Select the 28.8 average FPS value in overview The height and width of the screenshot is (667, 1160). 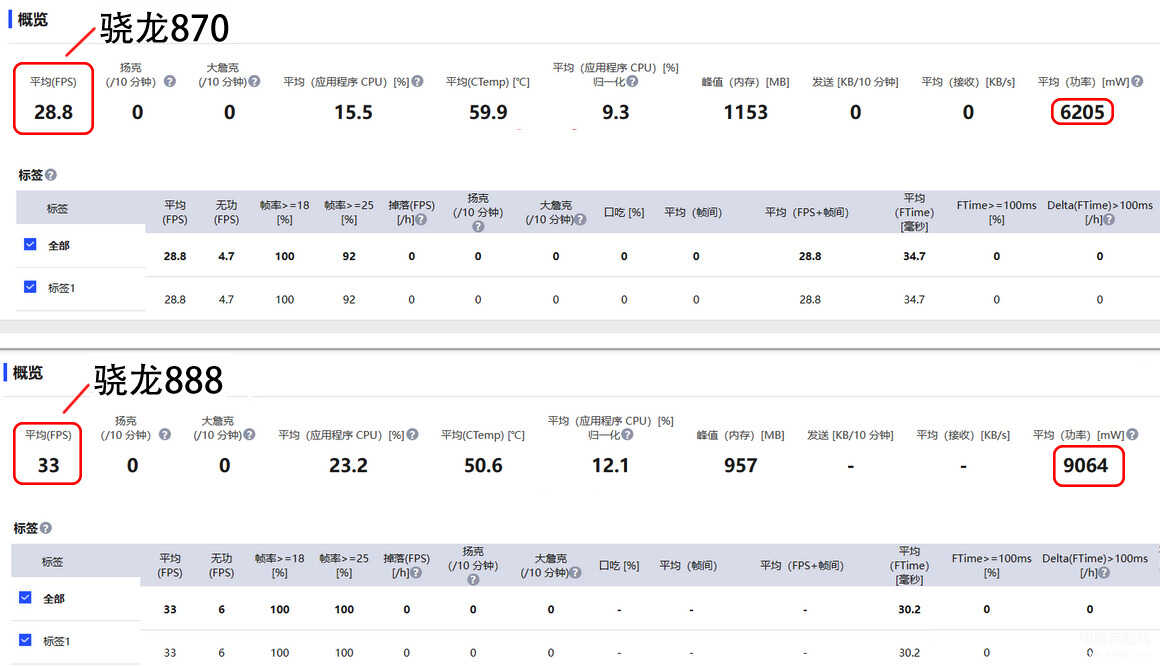coord(53,112)
